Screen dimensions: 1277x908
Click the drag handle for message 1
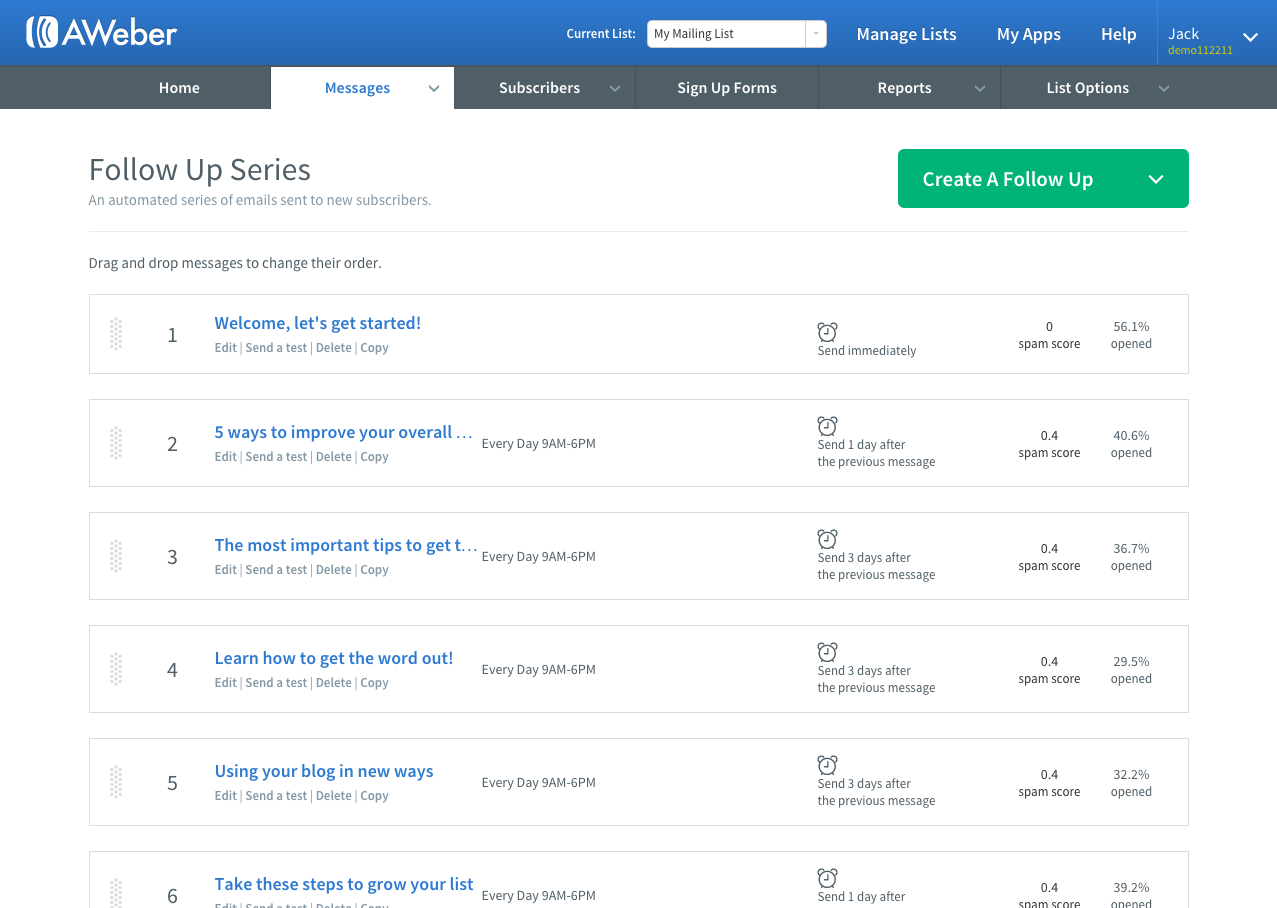tap(116, 334)
